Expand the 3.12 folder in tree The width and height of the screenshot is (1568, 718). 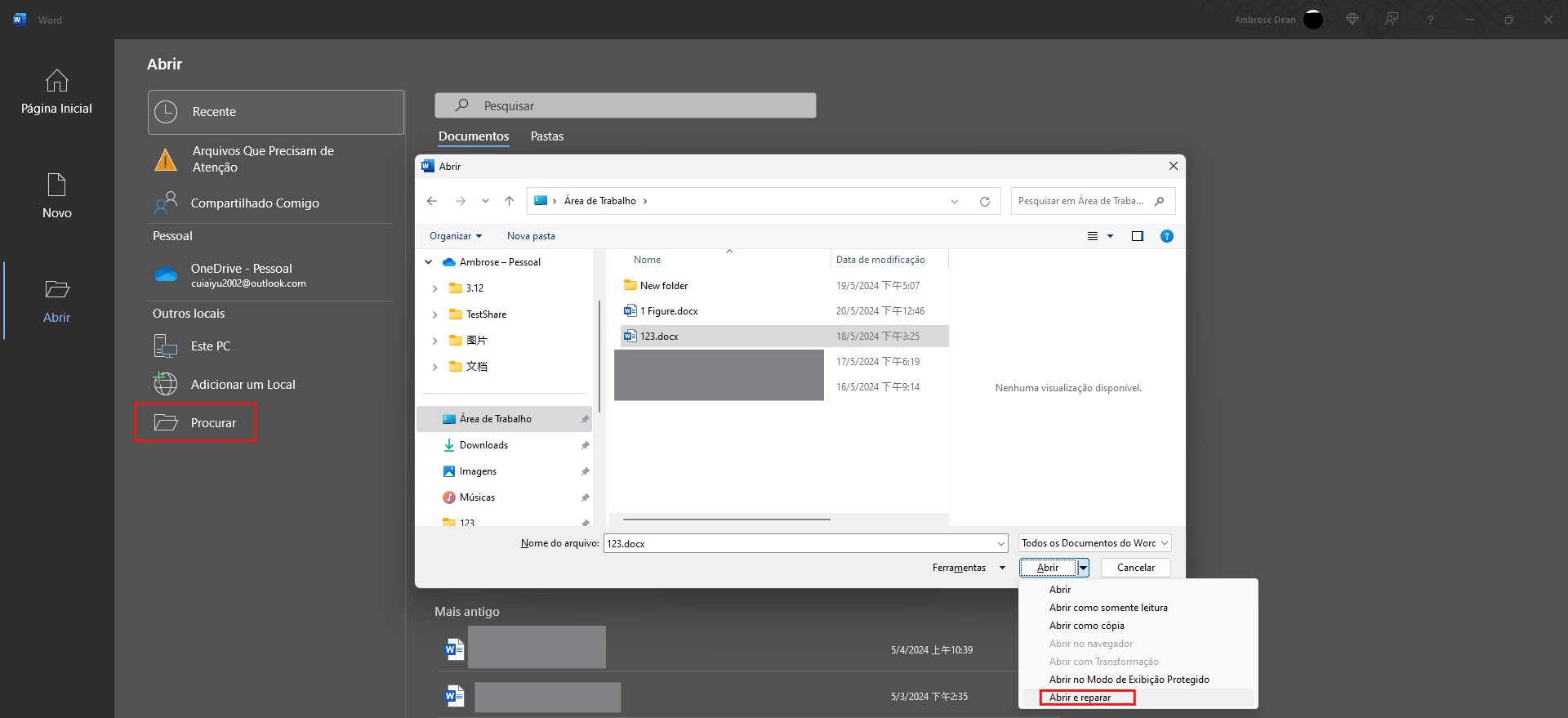(x=434, y=288)
